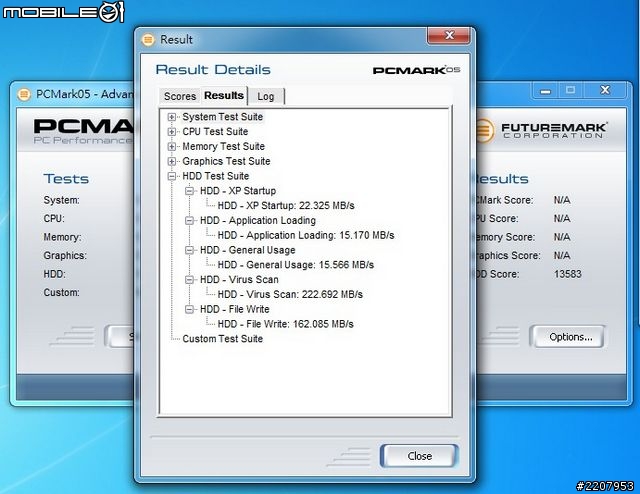Click the HDD Score value 13583

(567, 274)
